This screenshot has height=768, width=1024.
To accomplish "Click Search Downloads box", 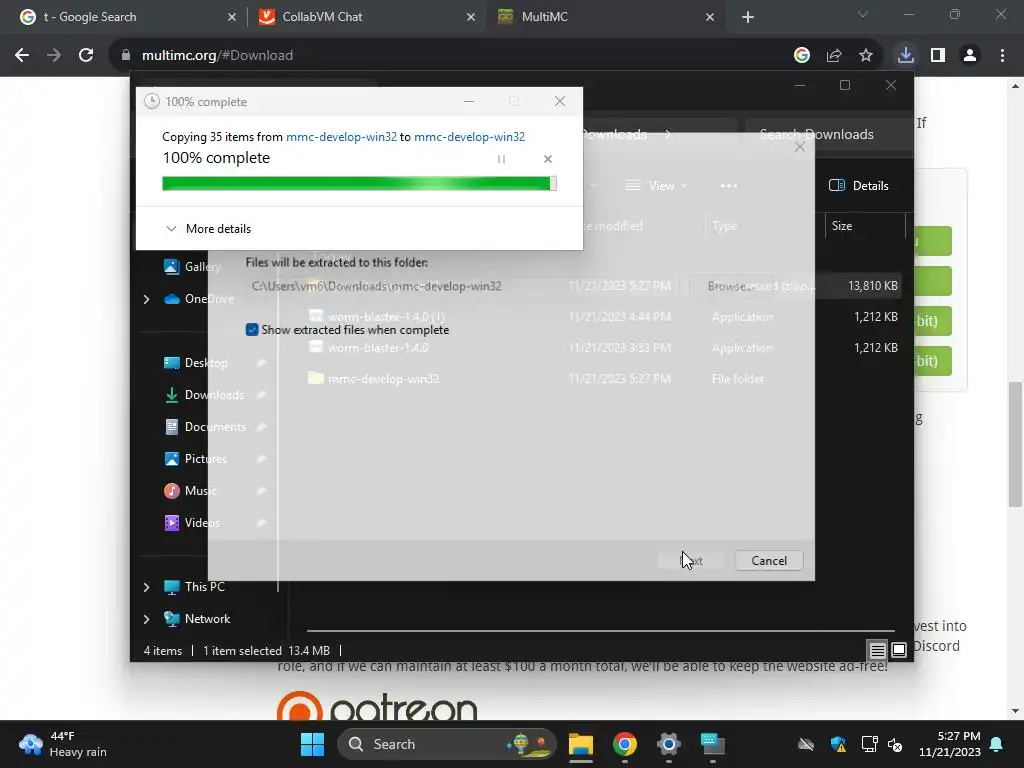I will (828, 135).
